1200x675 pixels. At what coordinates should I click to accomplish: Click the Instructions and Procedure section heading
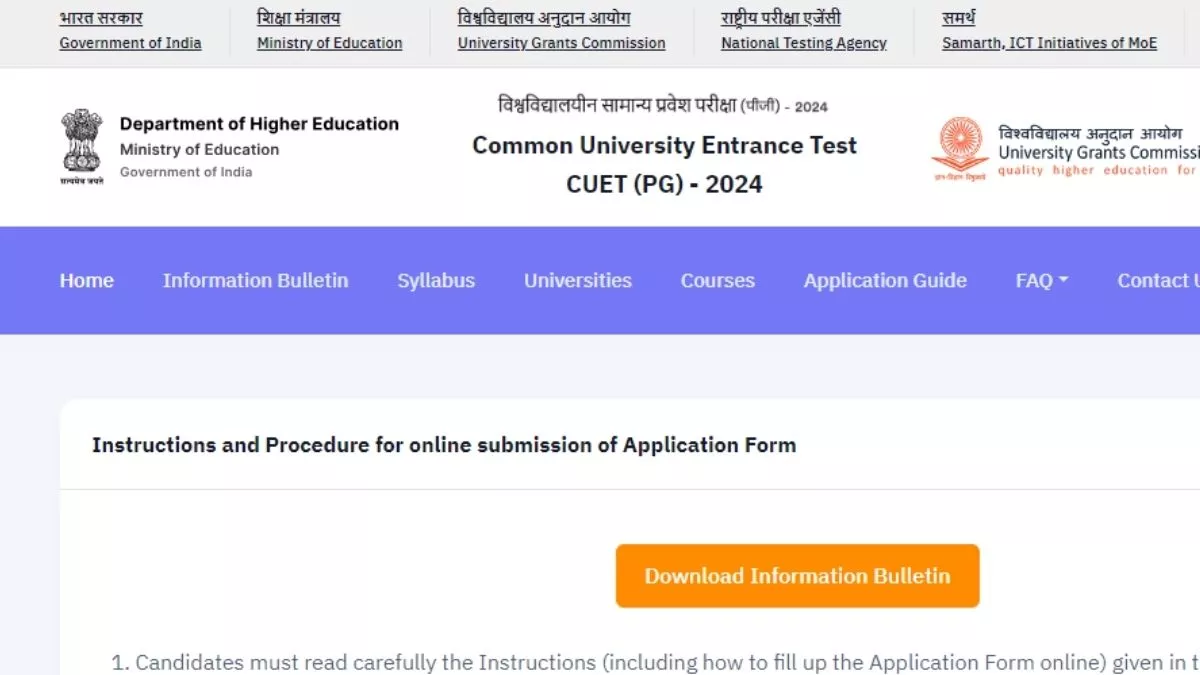(x=444, y=445)
